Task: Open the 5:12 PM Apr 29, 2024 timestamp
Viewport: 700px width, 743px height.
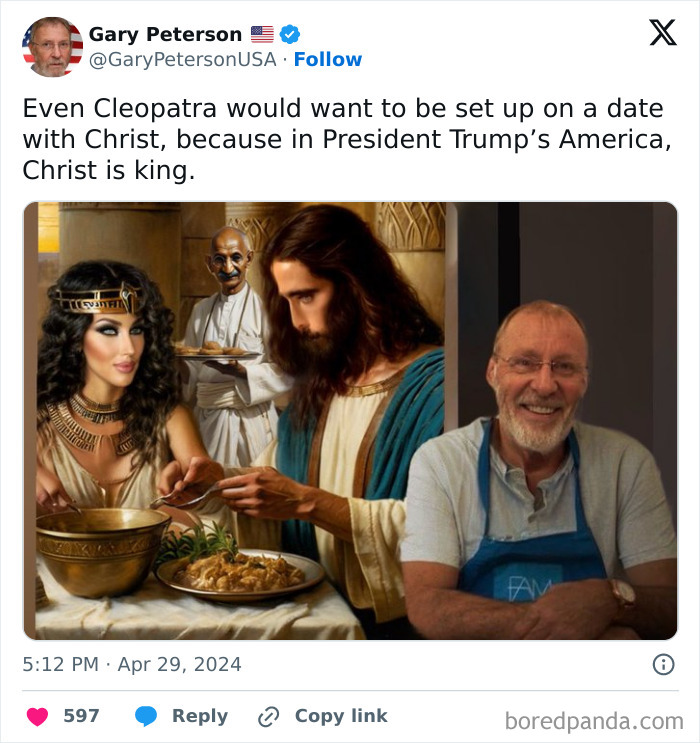Action: [132, 664]
